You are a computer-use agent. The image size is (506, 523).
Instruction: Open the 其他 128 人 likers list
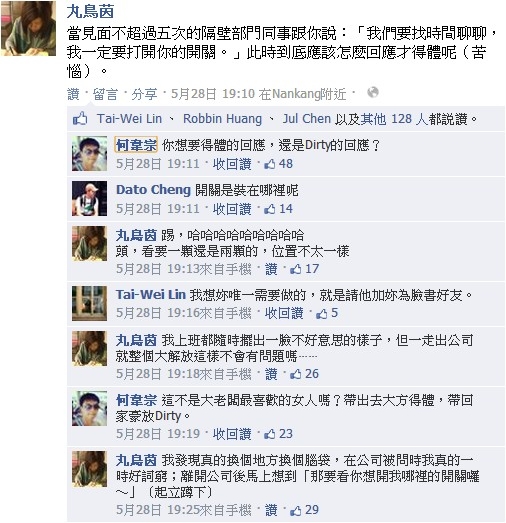[x=394, y=119]
